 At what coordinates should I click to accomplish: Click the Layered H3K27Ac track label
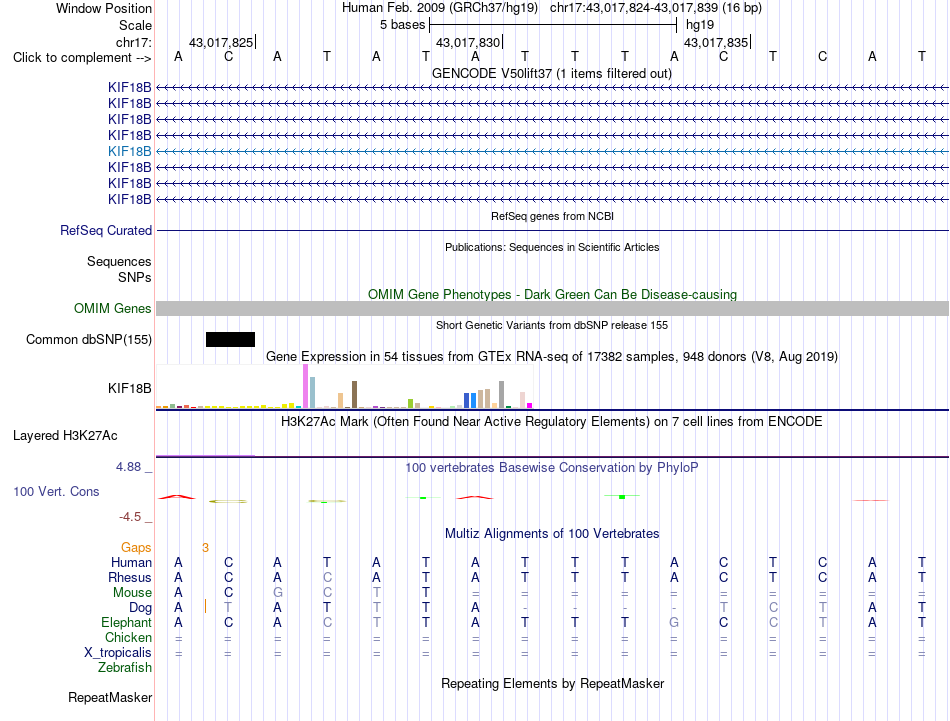click(65, 436)
